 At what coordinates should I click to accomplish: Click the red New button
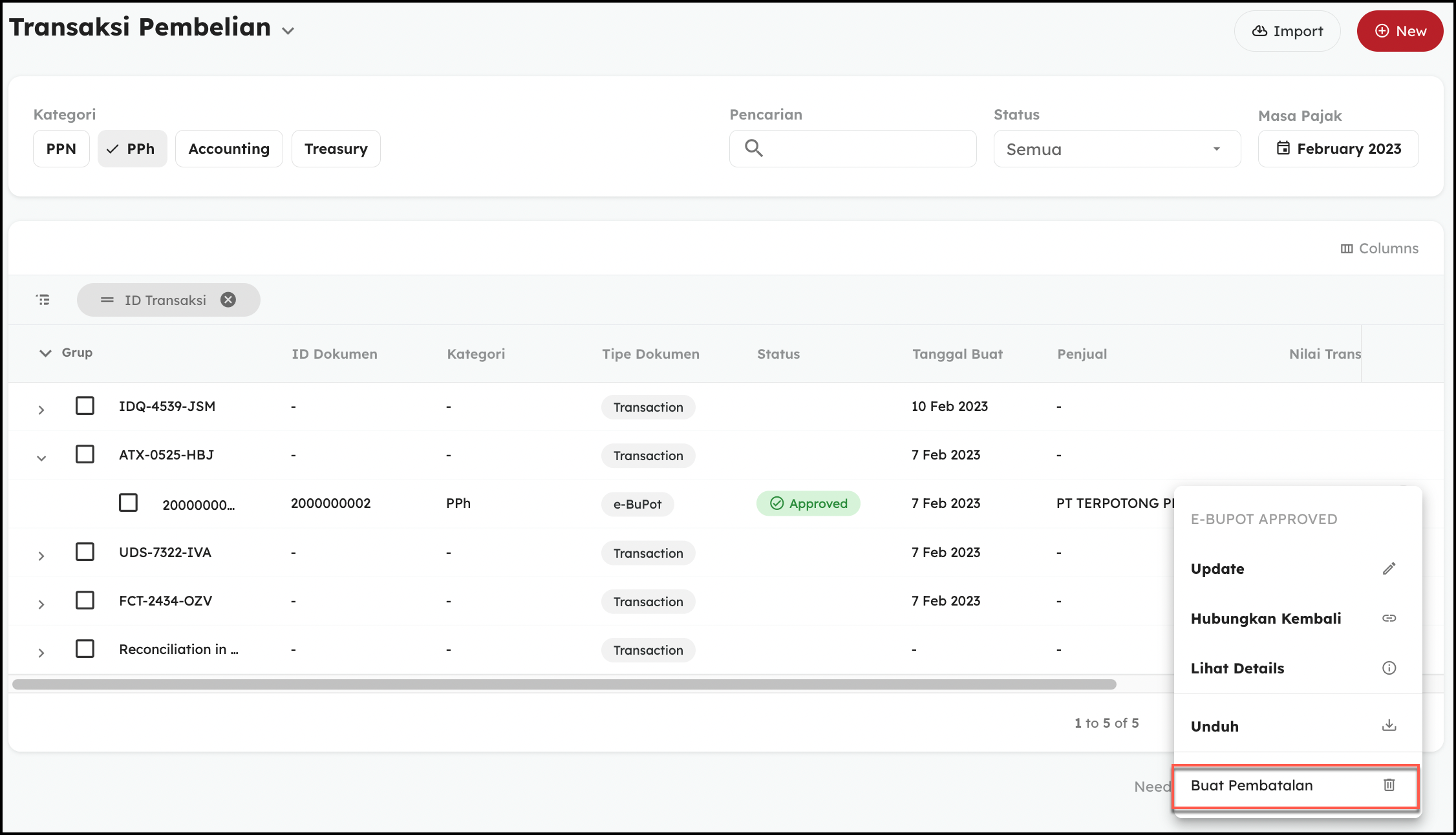coord(1400,31)
